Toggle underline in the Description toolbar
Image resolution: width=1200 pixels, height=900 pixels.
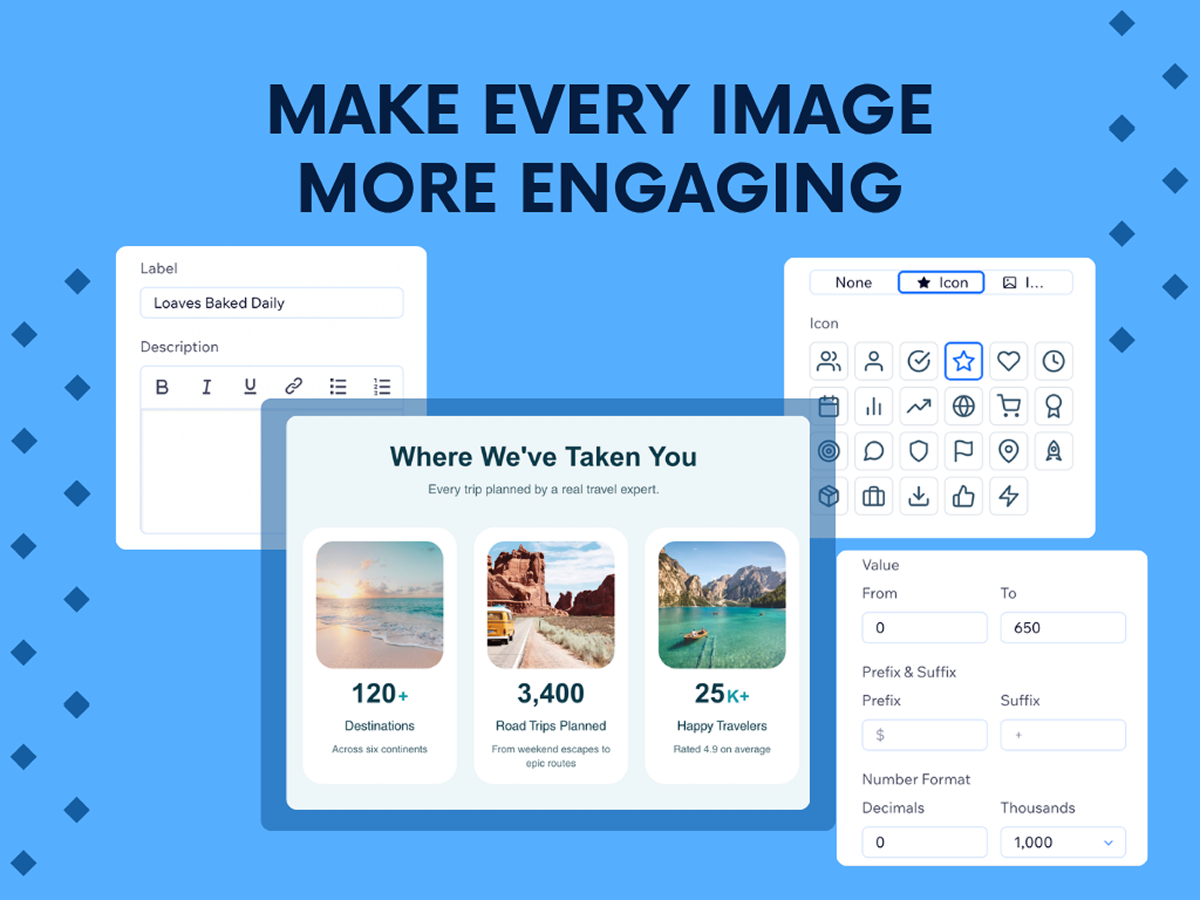(250, 387)
